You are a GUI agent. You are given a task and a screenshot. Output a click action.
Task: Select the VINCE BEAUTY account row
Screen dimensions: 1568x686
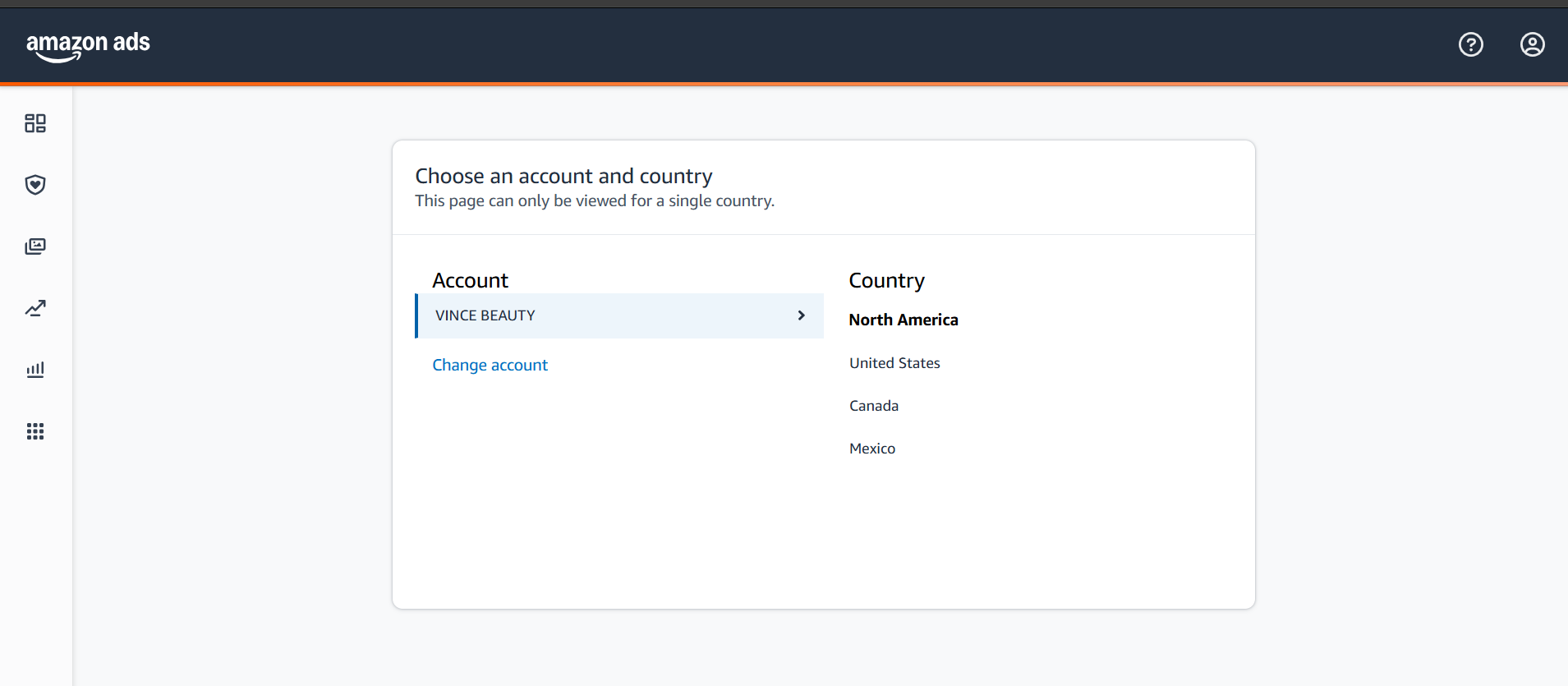(619, 315)
